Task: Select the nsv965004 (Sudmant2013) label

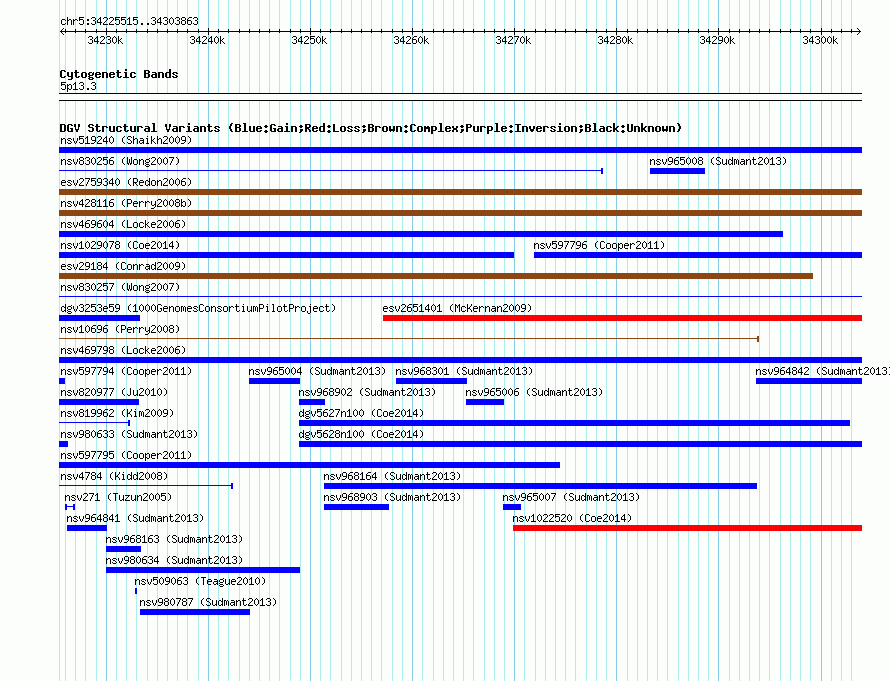Action: [x=317, y=371]
